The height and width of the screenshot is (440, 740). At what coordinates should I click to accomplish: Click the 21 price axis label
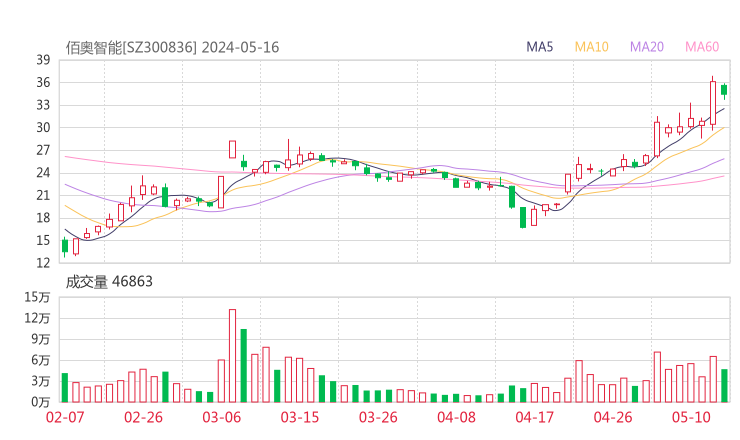coord(43,195)
